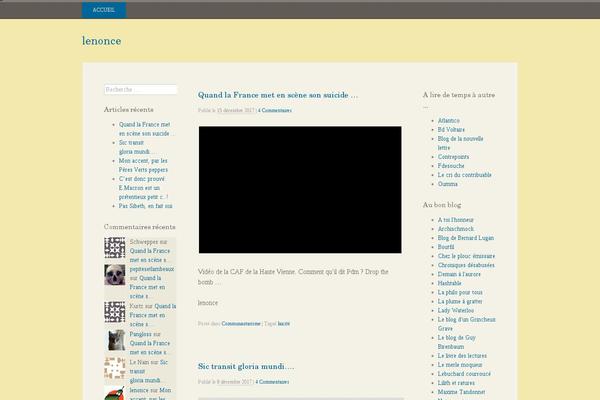
Task: Click Le Nain commenter avatar
Action: (115, 368)
